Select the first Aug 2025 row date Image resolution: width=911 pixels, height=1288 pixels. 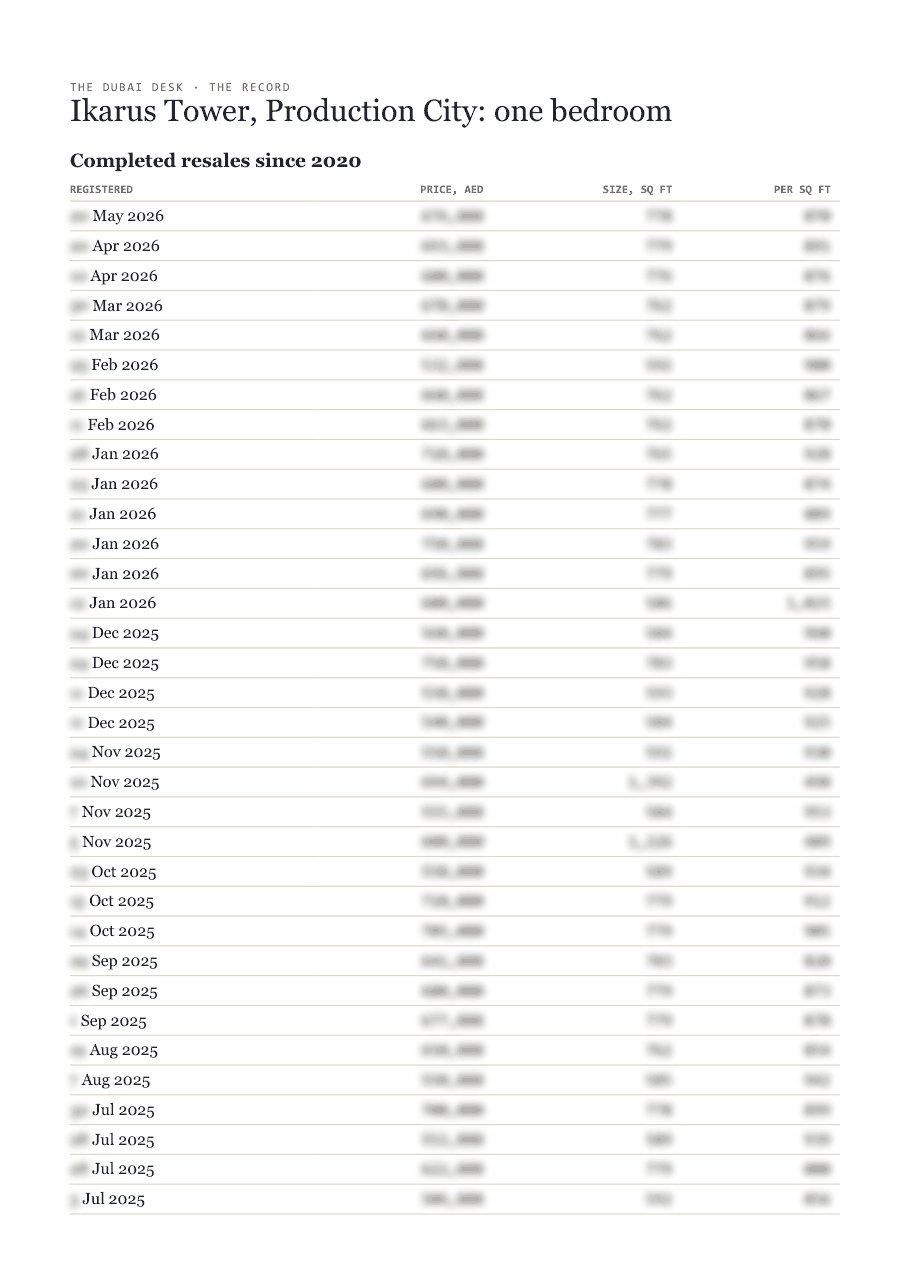coord(114,1050)
